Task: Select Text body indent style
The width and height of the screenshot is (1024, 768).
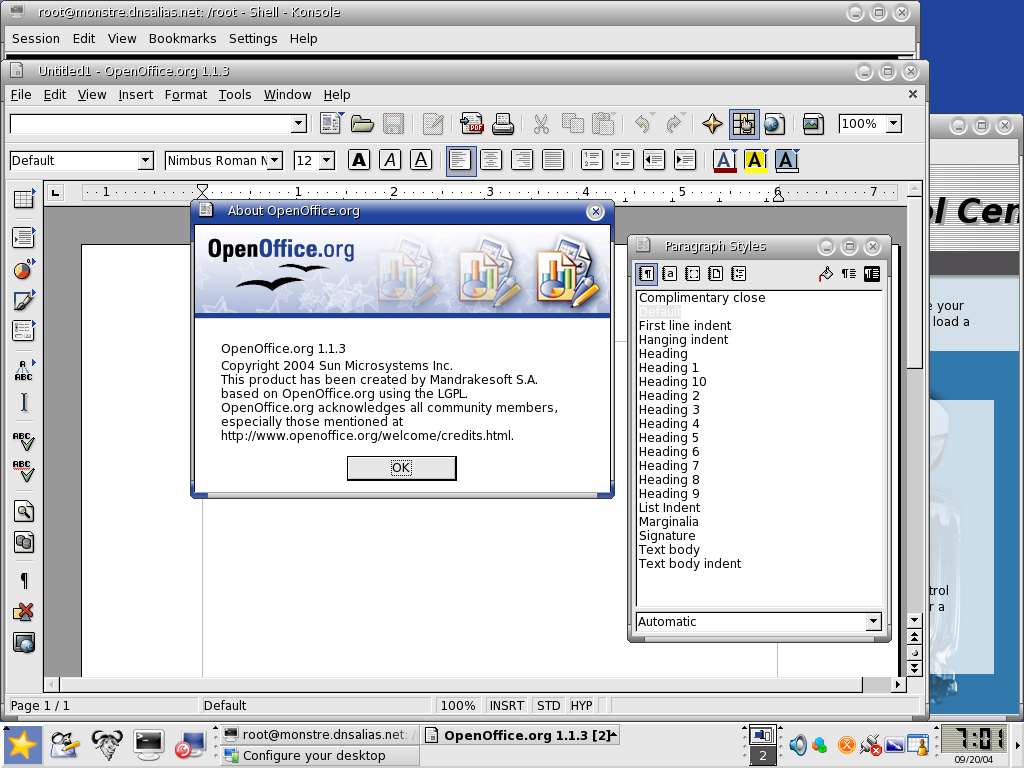Action: click(x=690, y=564)
